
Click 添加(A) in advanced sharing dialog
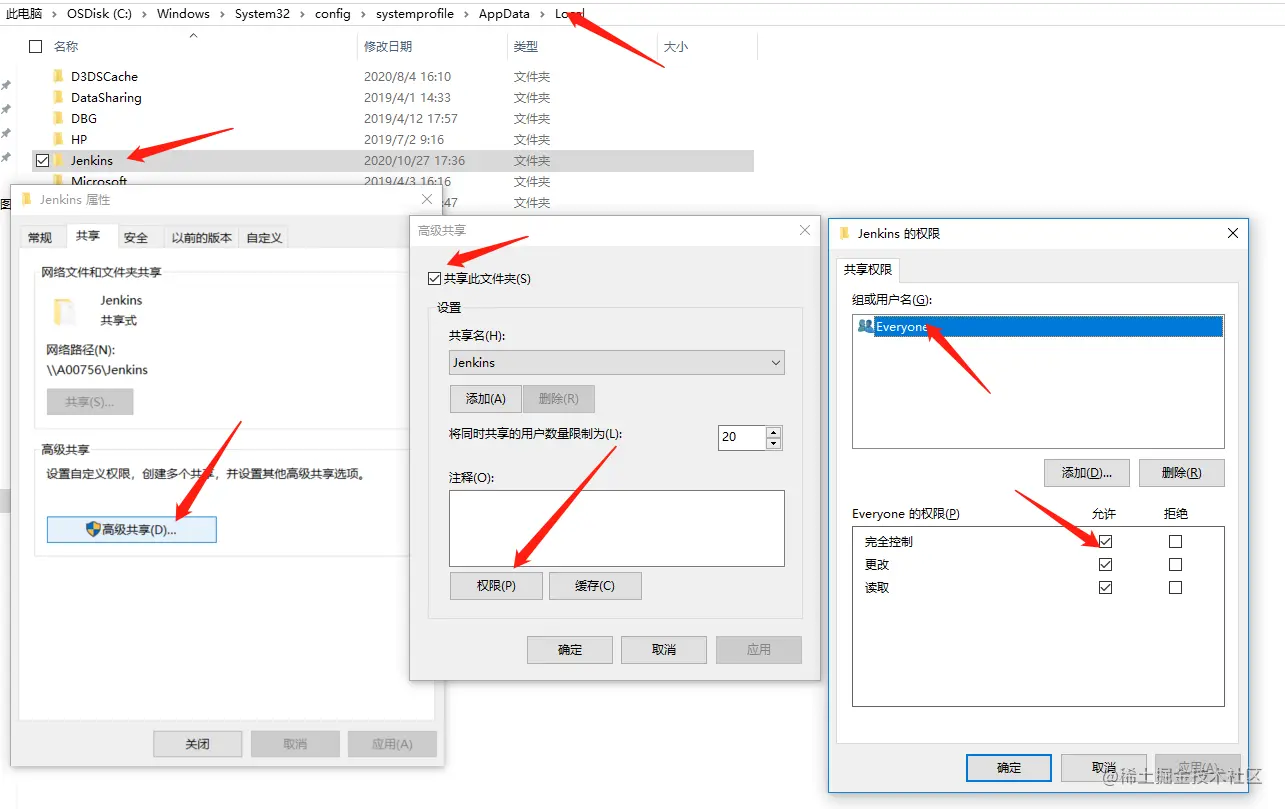[485, 398]
